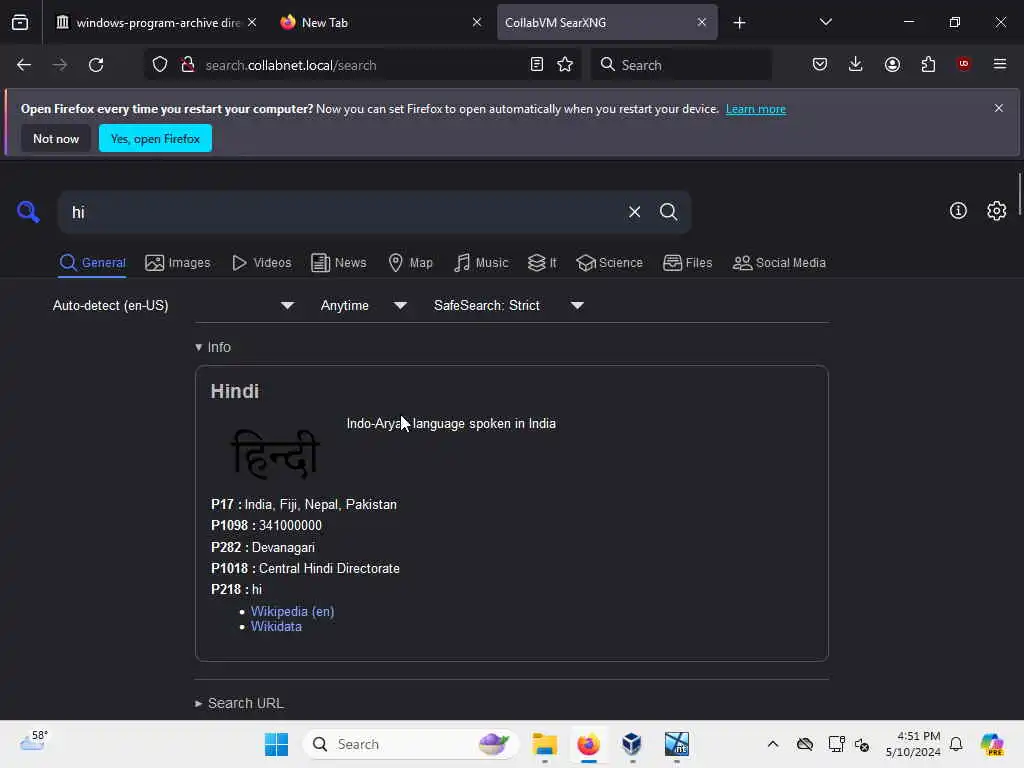Click the Firefox View icon in tab bar
Image resolution: width=1024 pixels, height=768 pixels.
[20, 23]
